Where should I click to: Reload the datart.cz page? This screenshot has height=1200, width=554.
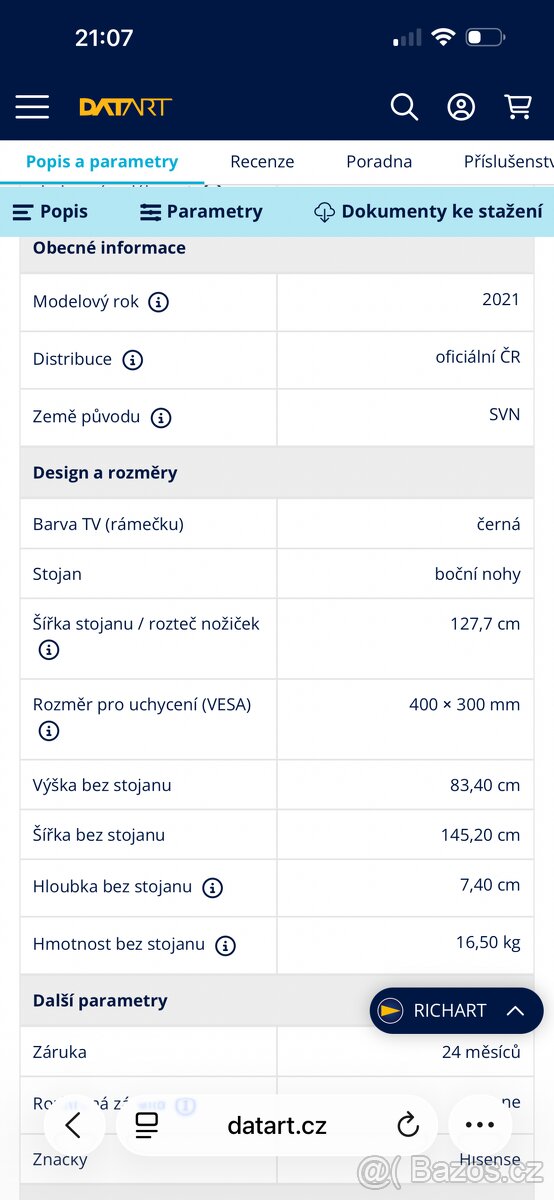point(408,1126)
